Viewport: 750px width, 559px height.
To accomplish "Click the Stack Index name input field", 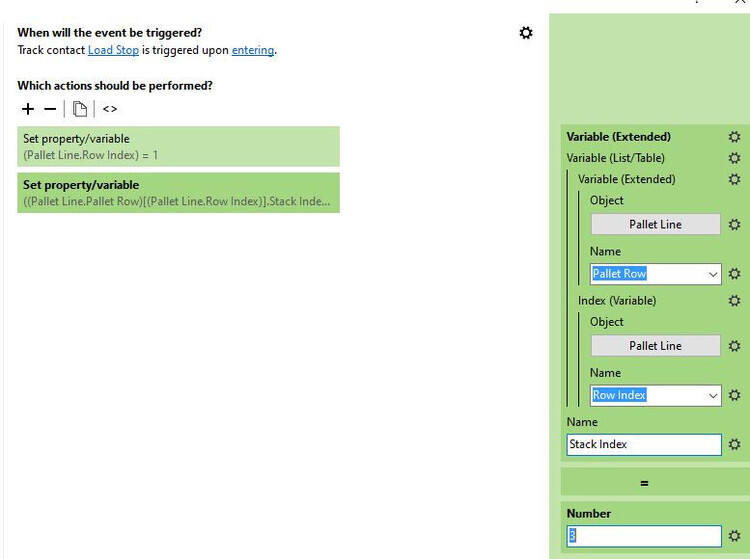I will pyautogui.click(x=643, y=444).
